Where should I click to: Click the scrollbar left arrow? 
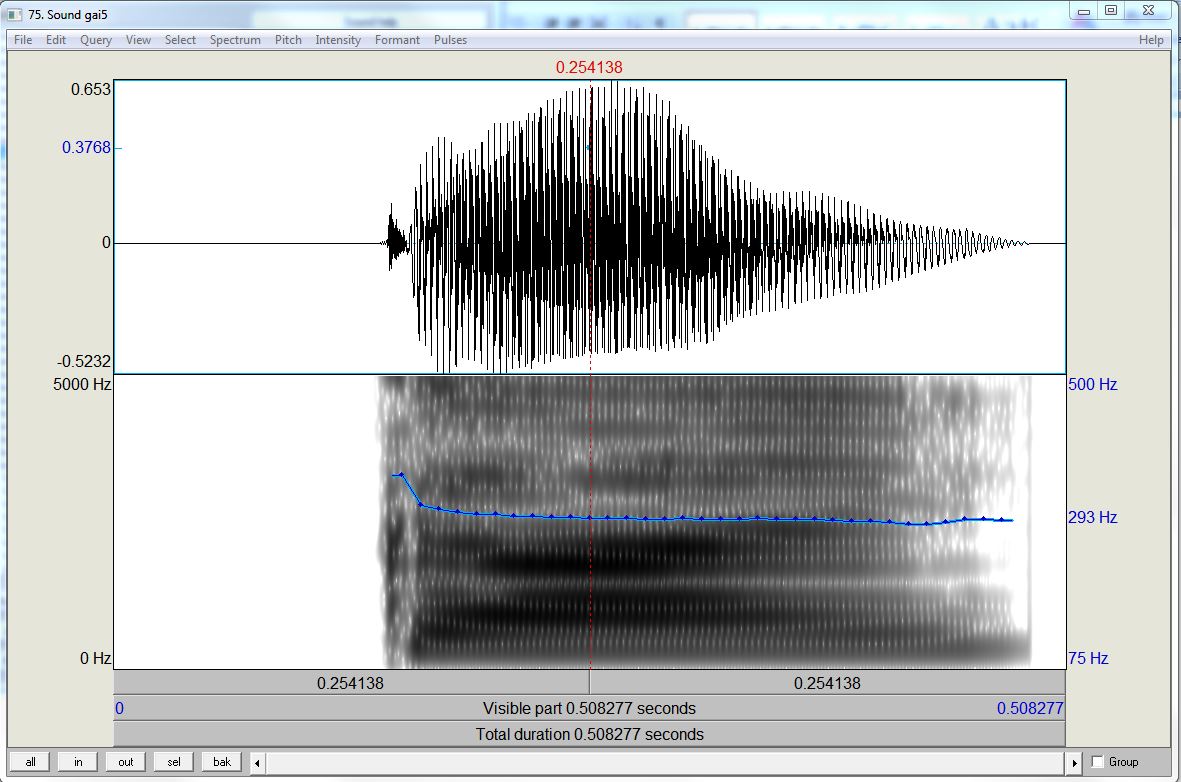258,763
